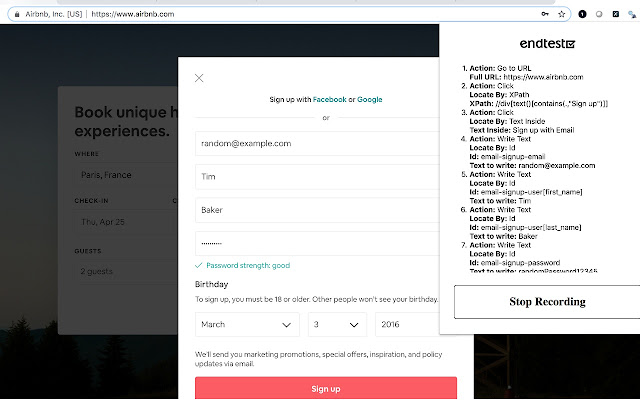The height and width of the screenshot is (400, 640).
Task: Click Password strength: good text
Action: click(x=248, y=265)
